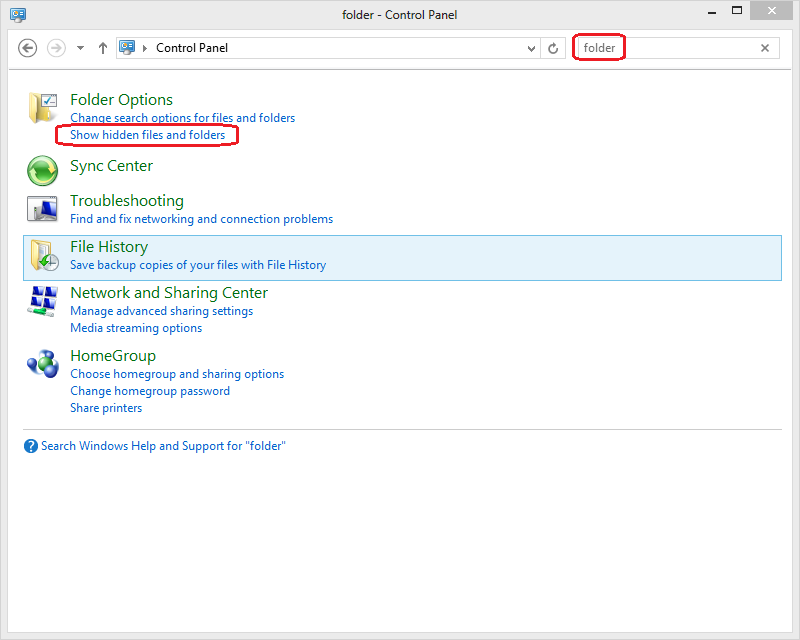800x640 pixels.
Task: Open Change homegroup password
Action: click(150, 390)
